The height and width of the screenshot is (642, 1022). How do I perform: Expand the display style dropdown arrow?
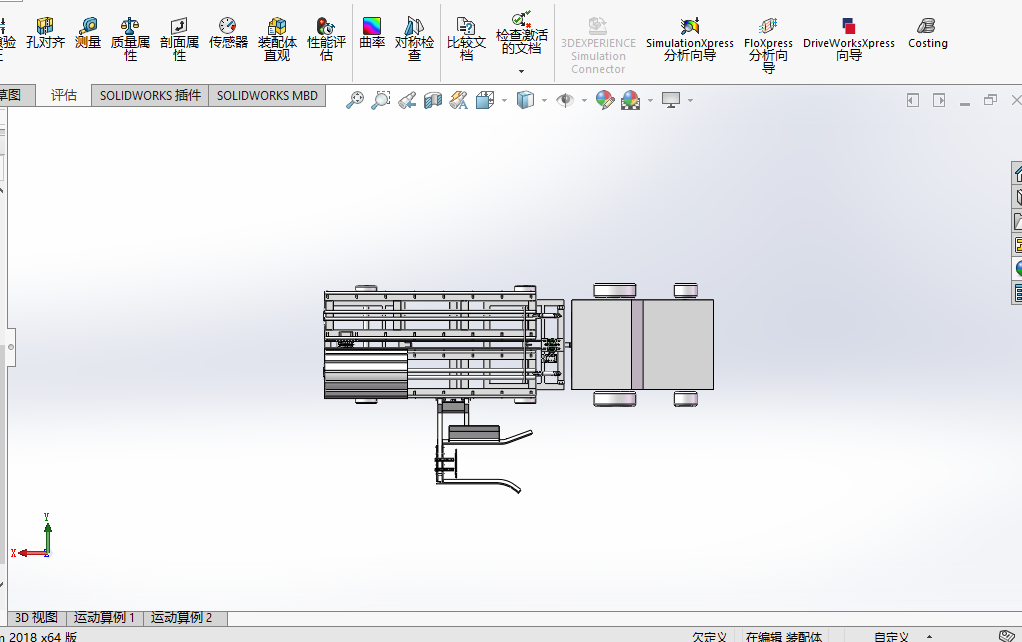click(544, 100)
